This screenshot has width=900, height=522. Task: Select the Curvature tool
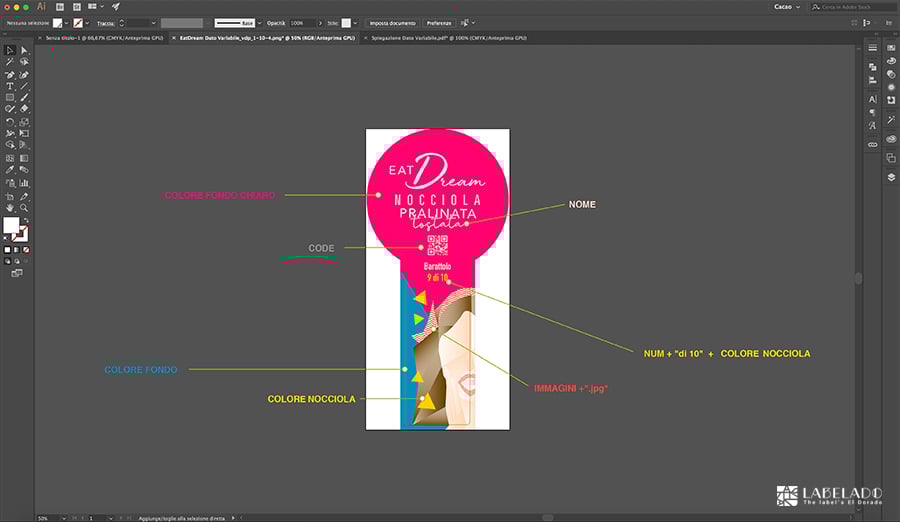coord(24,75)
